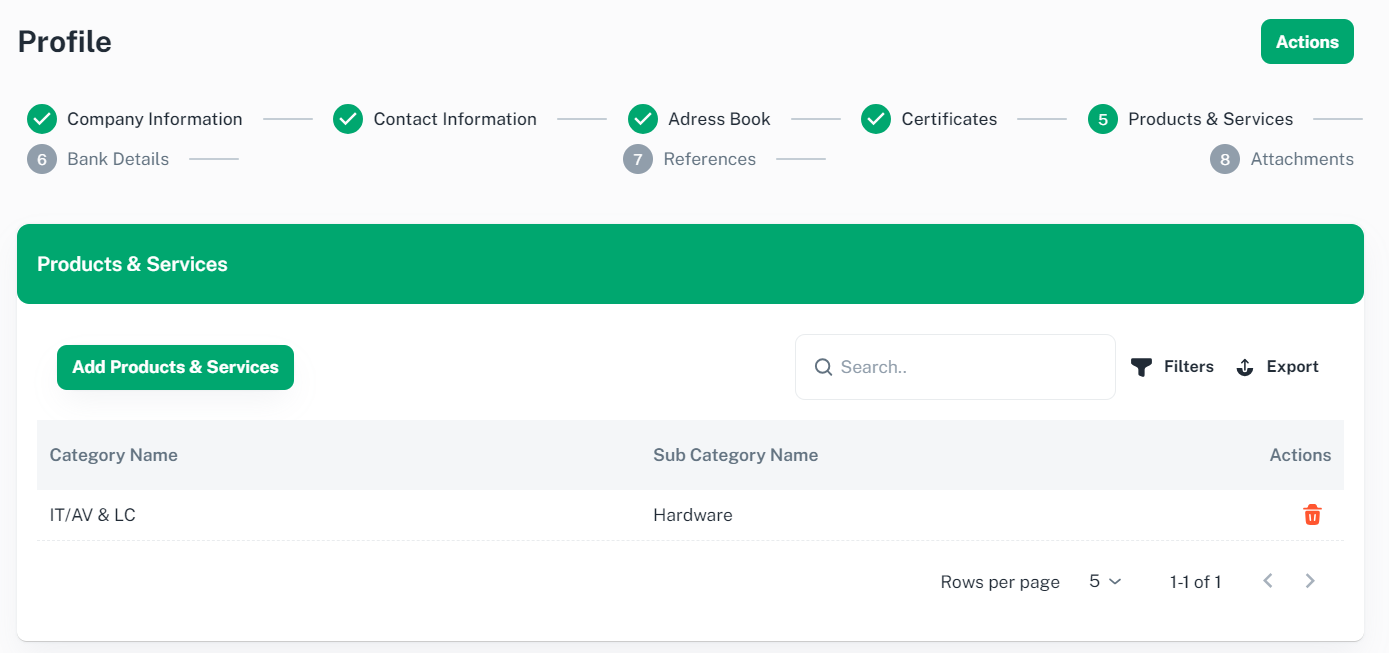Open the Rows per page dropdown
This screenshot has width=1389, height=653.
click(1105, 581)
